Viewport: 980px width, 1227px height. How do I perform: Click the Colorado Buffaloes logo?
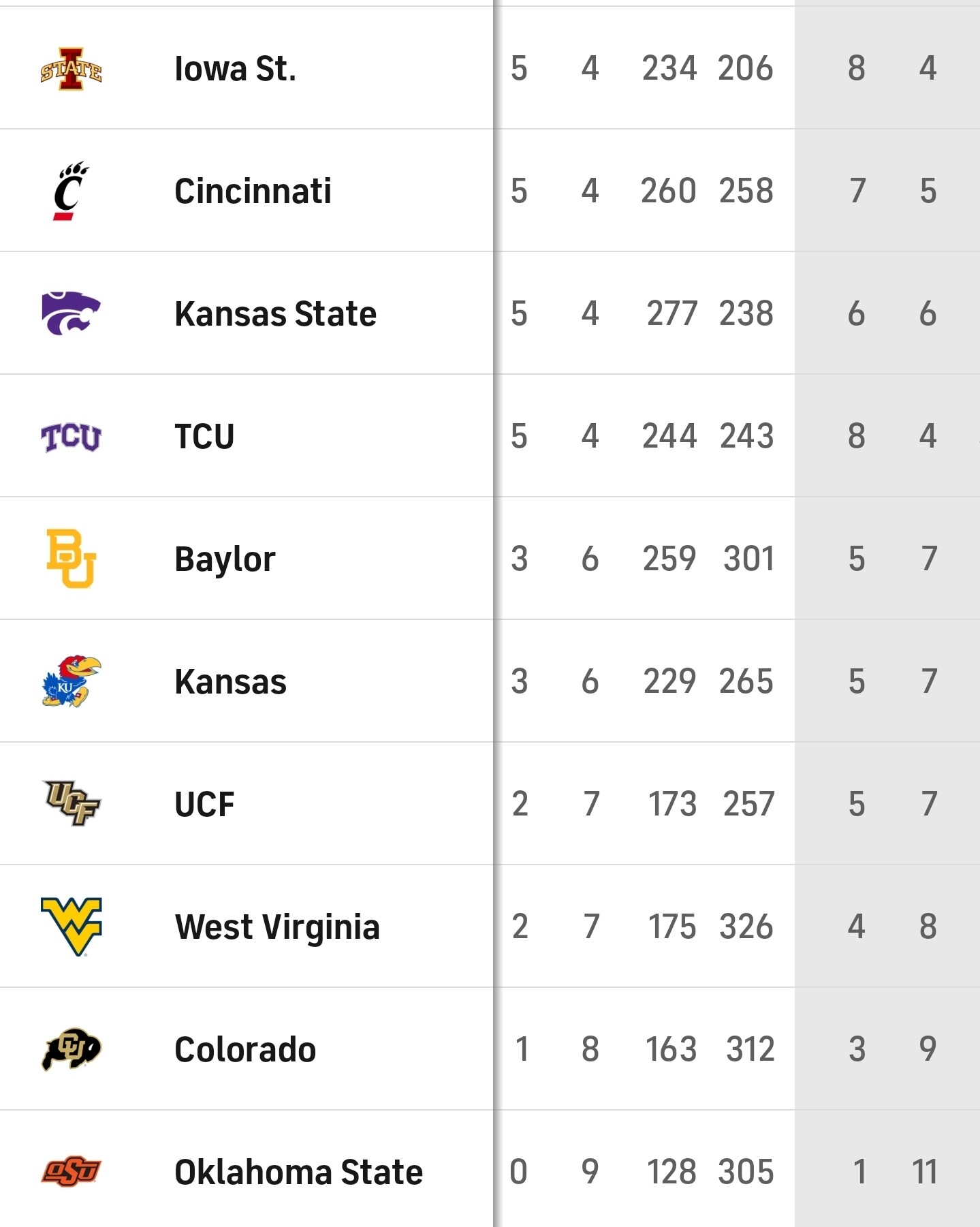71,1049
